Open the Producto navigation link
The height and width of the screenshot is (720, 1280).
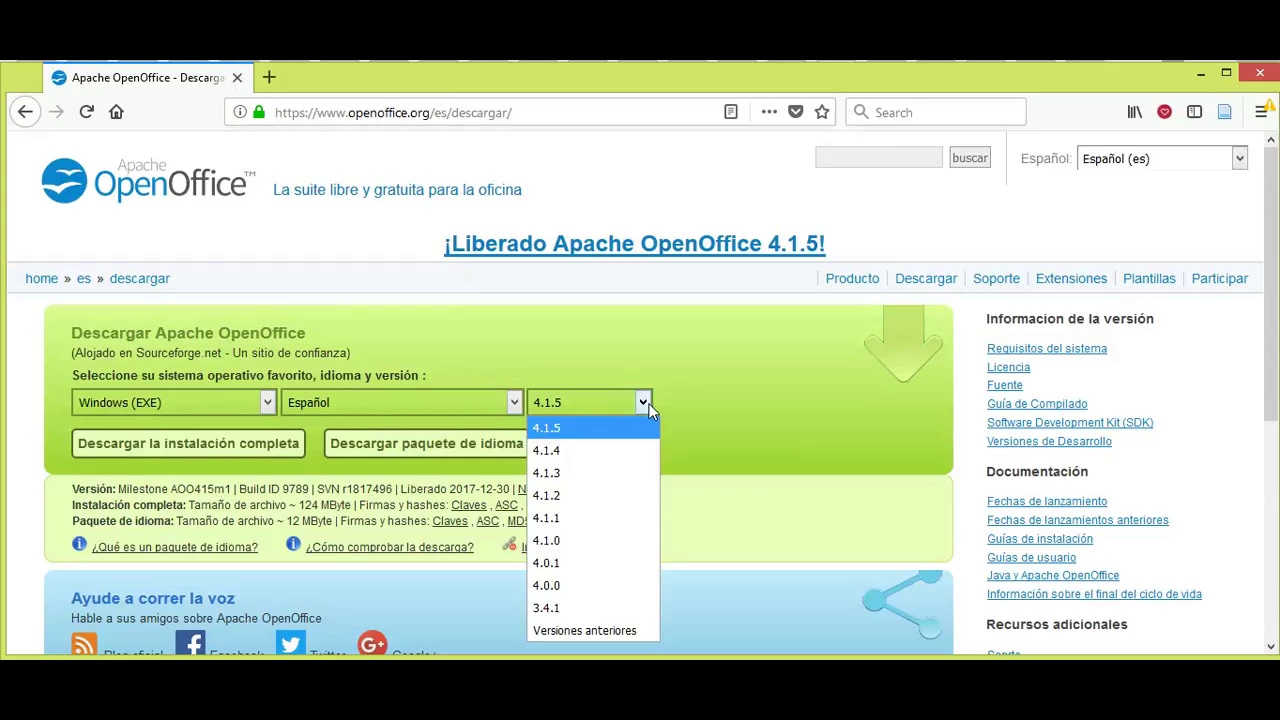852,278
